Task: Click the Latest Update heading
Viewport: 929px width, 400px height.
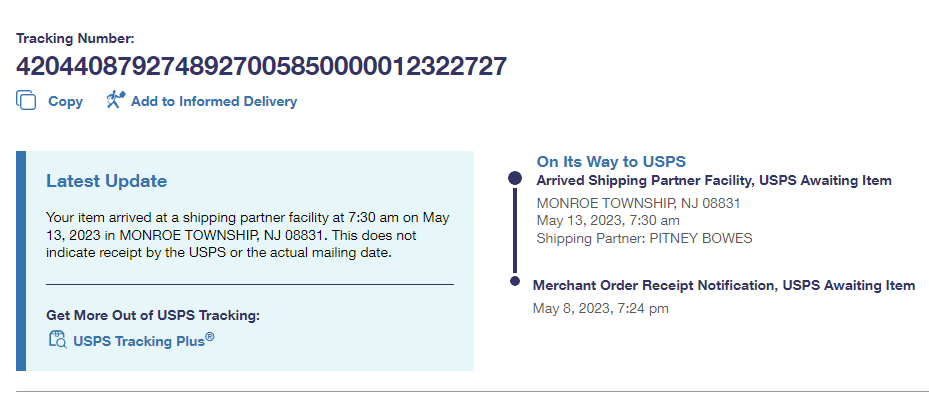Action: click(x=107, y=181)
